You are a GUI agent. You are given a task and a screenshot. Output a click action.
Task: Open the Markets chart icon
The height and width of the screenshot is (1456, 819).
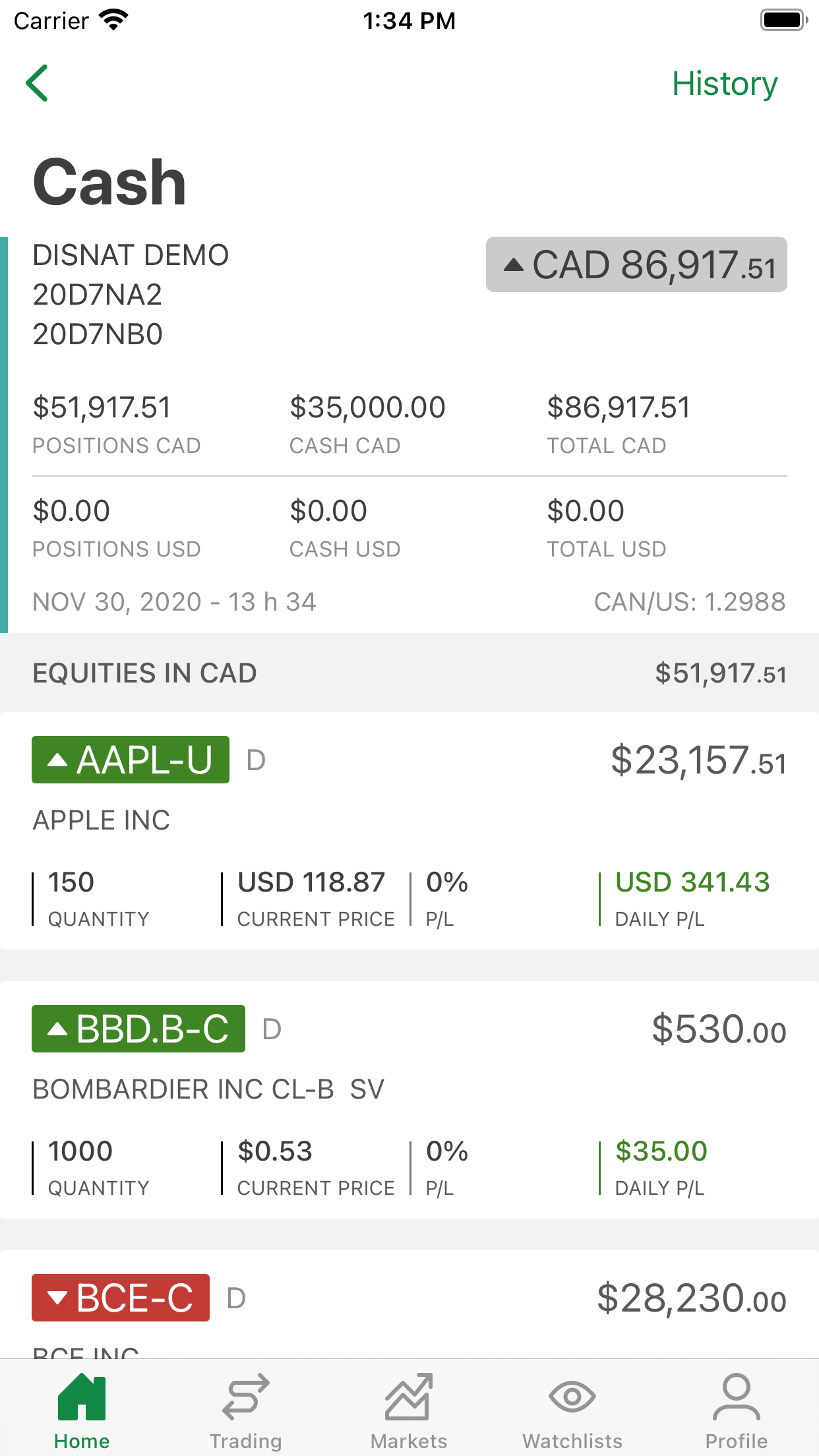(409, 1397)
